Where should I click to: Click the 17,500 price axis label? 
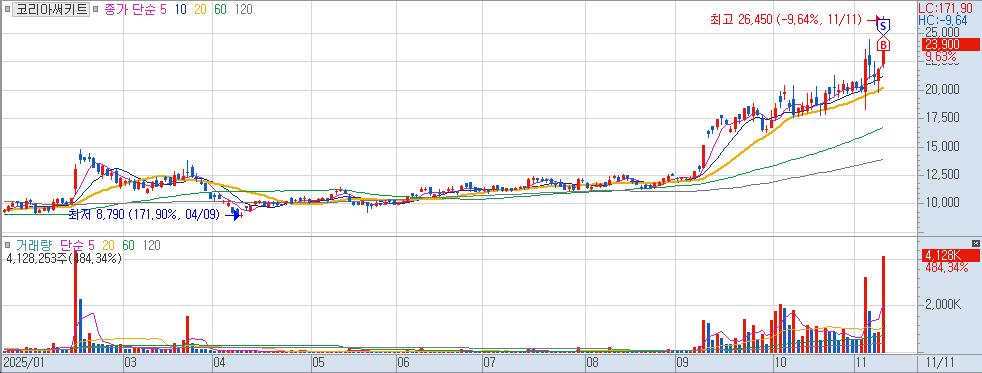[942, 117]
